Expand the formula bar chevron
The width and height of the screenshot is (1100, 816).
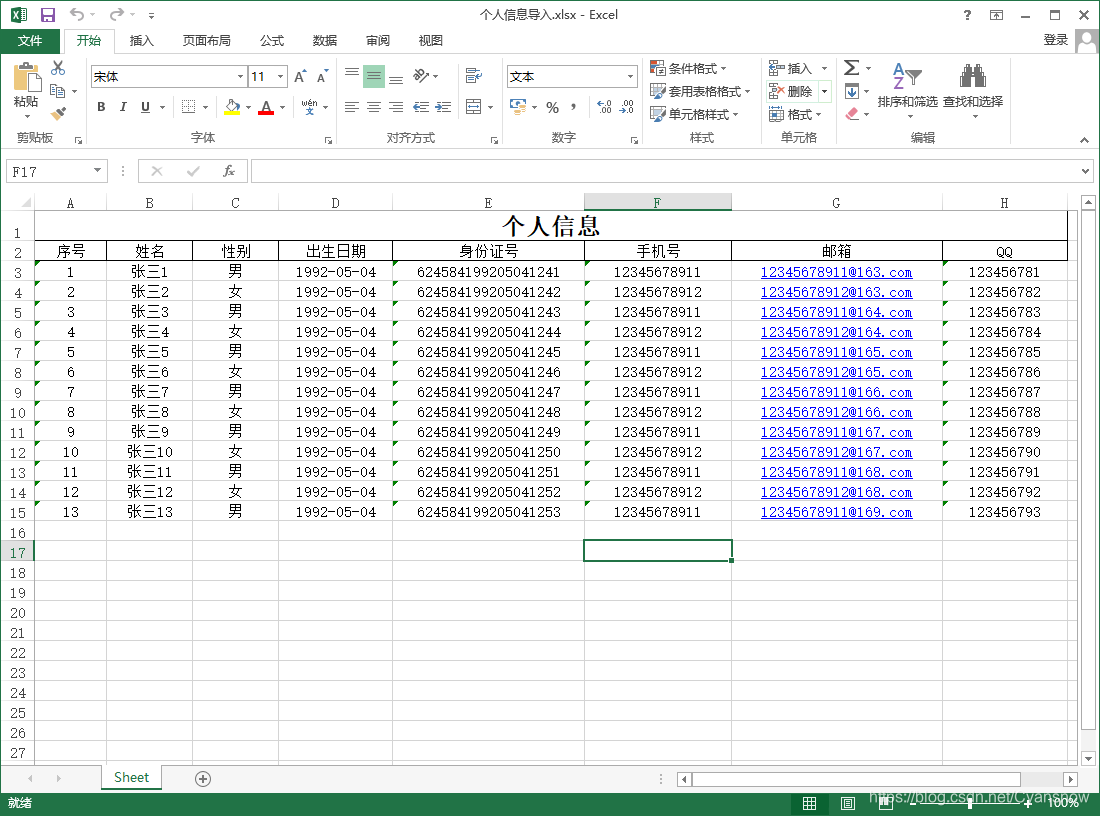(x=1085, y=171)
